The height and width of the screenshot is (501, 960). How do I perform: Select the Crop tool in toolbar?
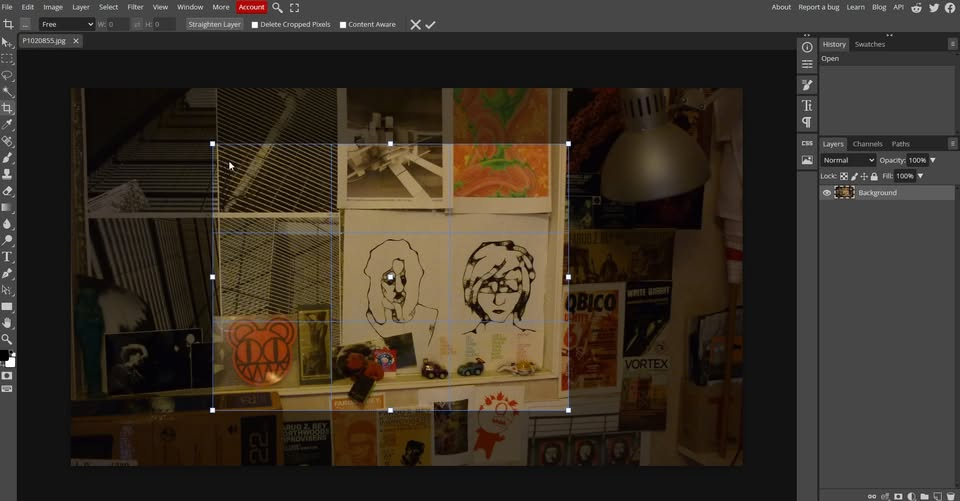coord(7,108)
